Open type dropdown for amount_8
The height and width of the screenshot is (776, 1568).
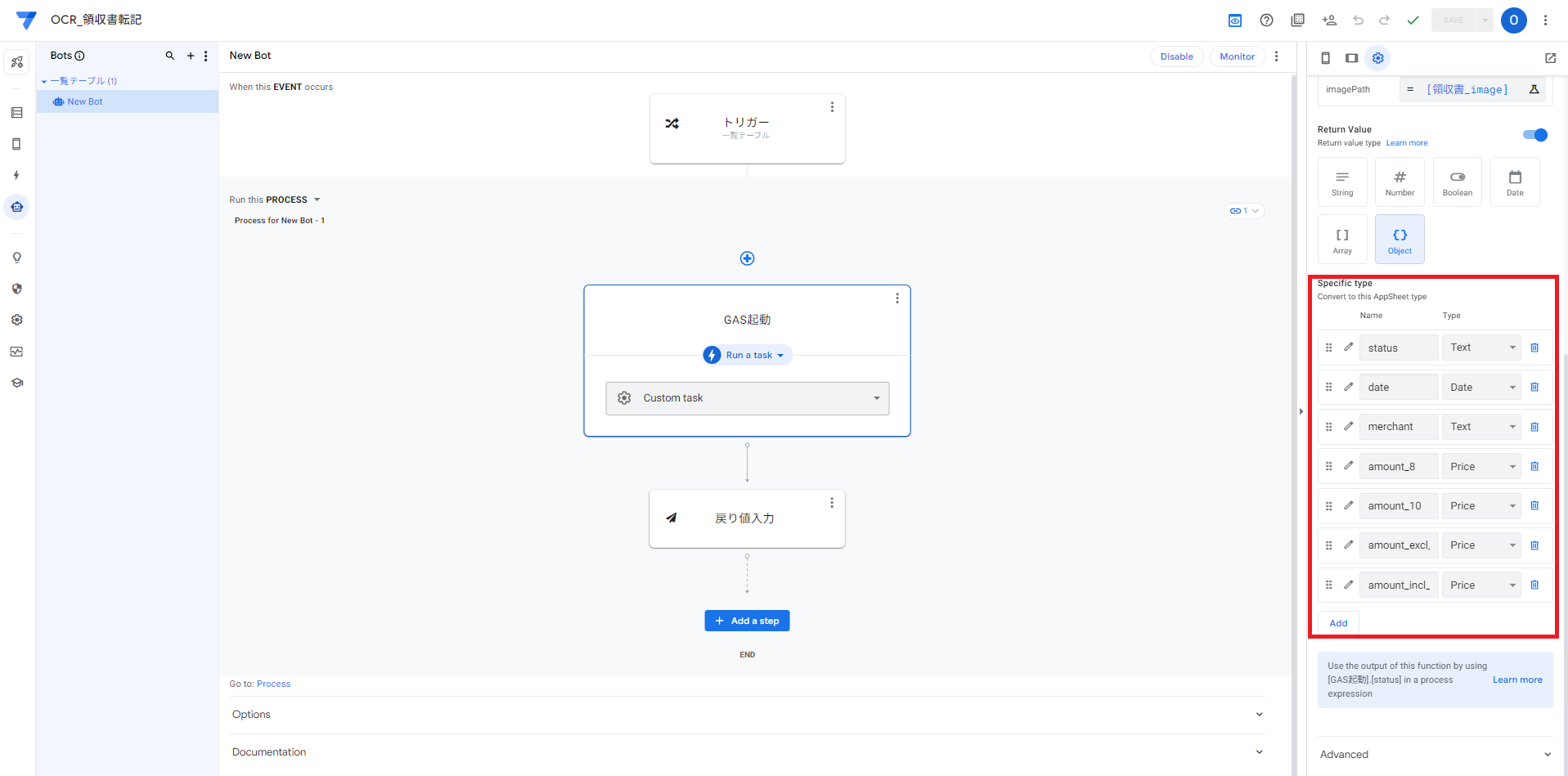pos(1481,466)
